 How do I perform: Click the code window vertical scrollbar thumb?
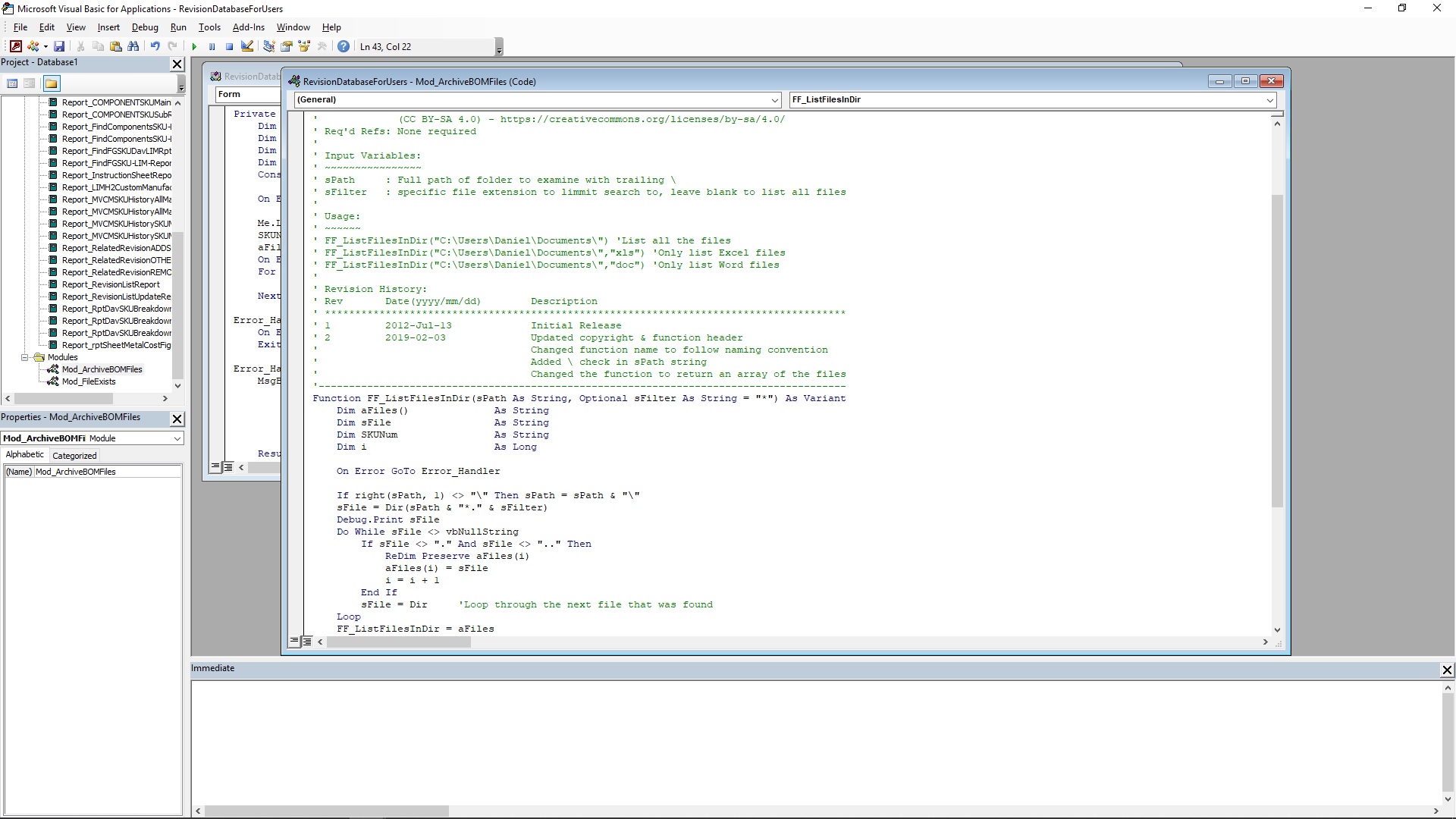point(1277,350)
